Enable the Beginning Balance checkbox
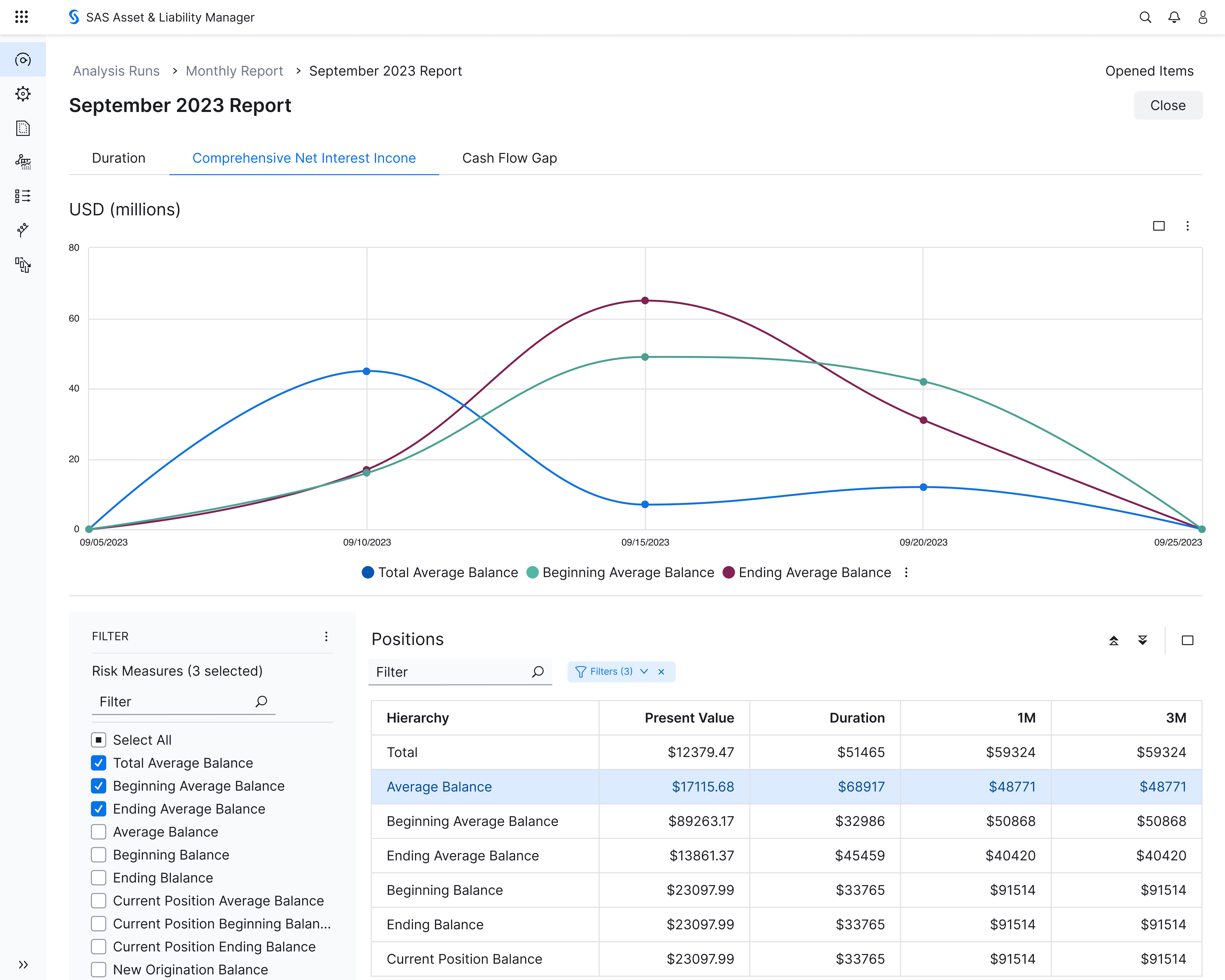The width and height of the screenshot is (1225, 980). click(x=99, y=855)
